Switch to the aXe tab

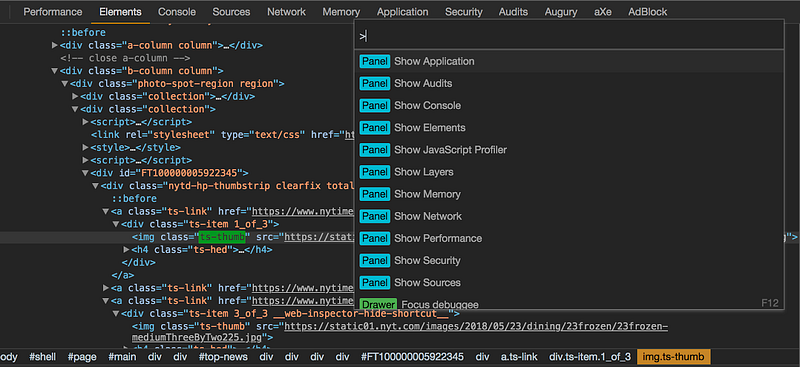603,12
